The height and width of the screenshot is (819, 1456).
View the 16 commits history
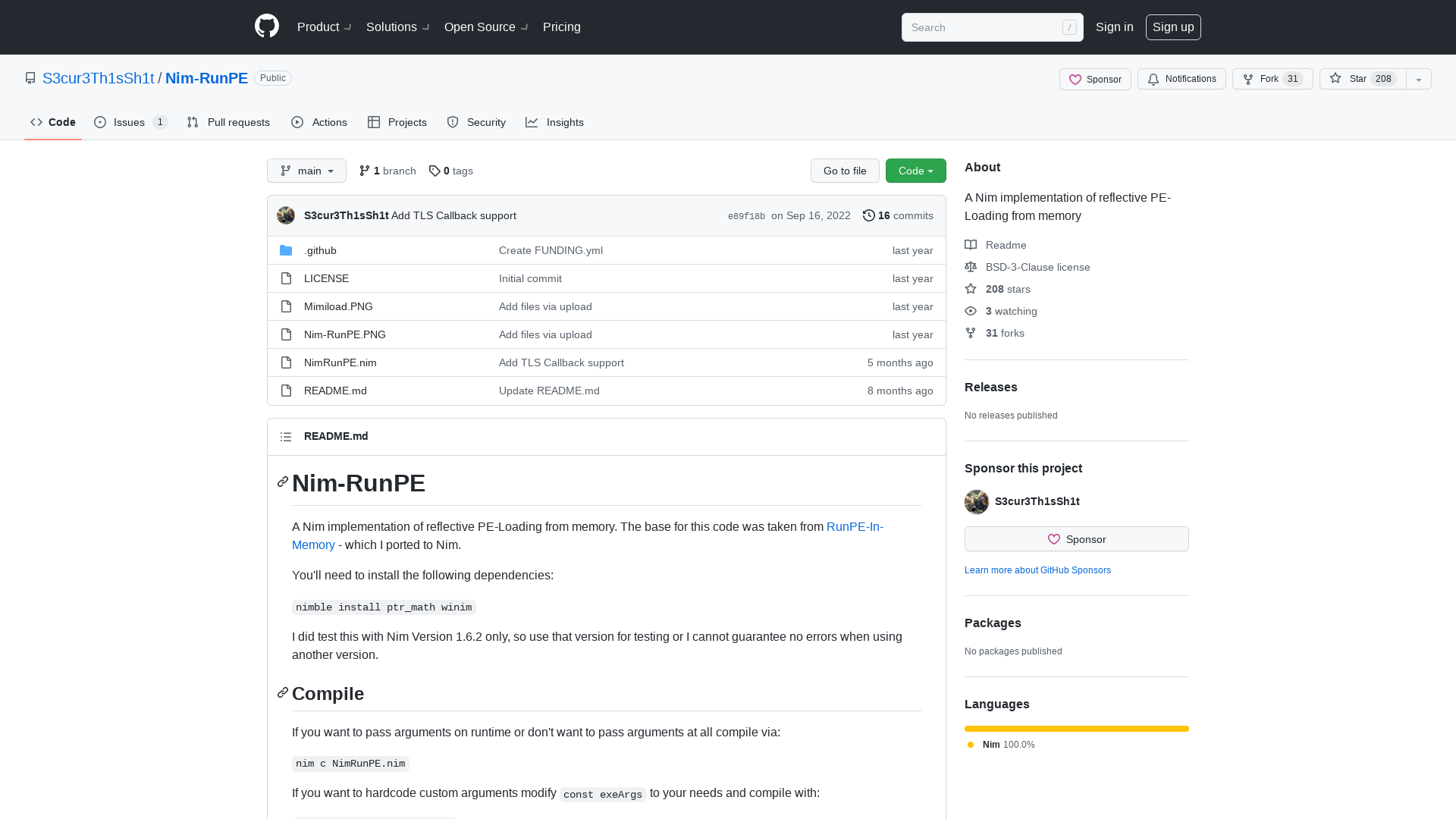coord(898,215)
